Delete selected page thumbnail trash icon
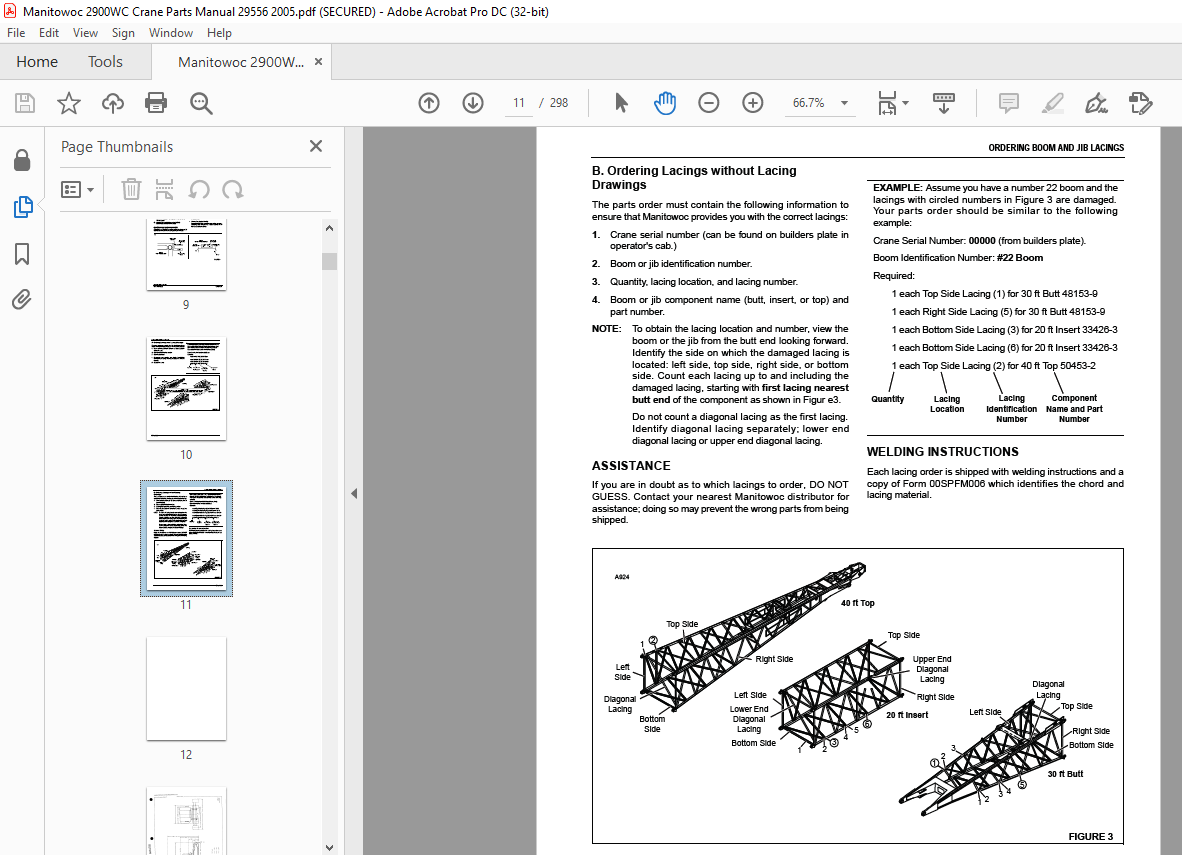The image size is (1182, 855). [131, 189]
